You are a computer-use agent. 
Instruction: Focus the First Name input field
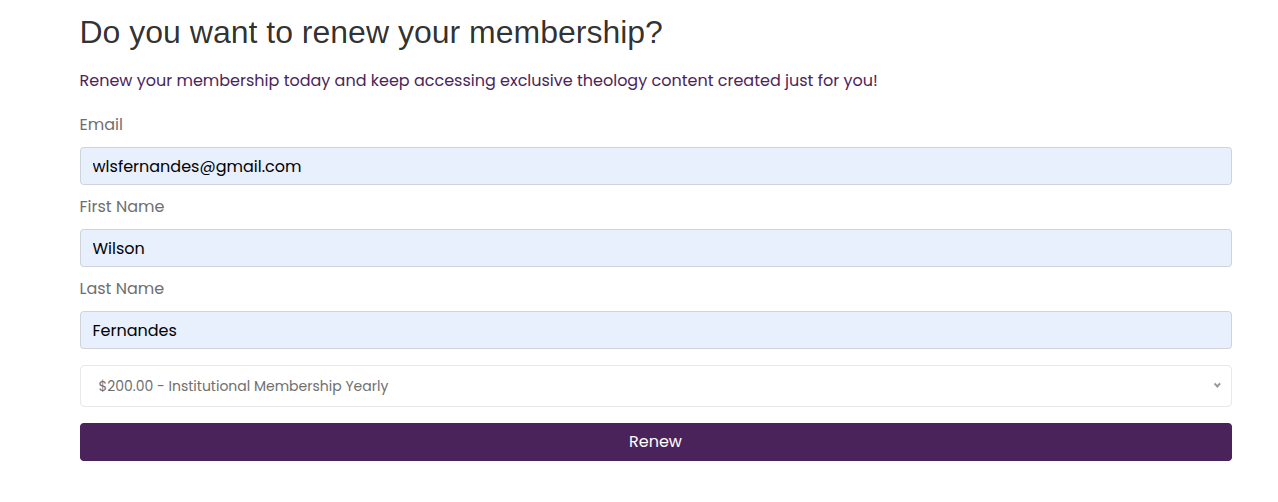pyautogui.click(x=655, y=248)
